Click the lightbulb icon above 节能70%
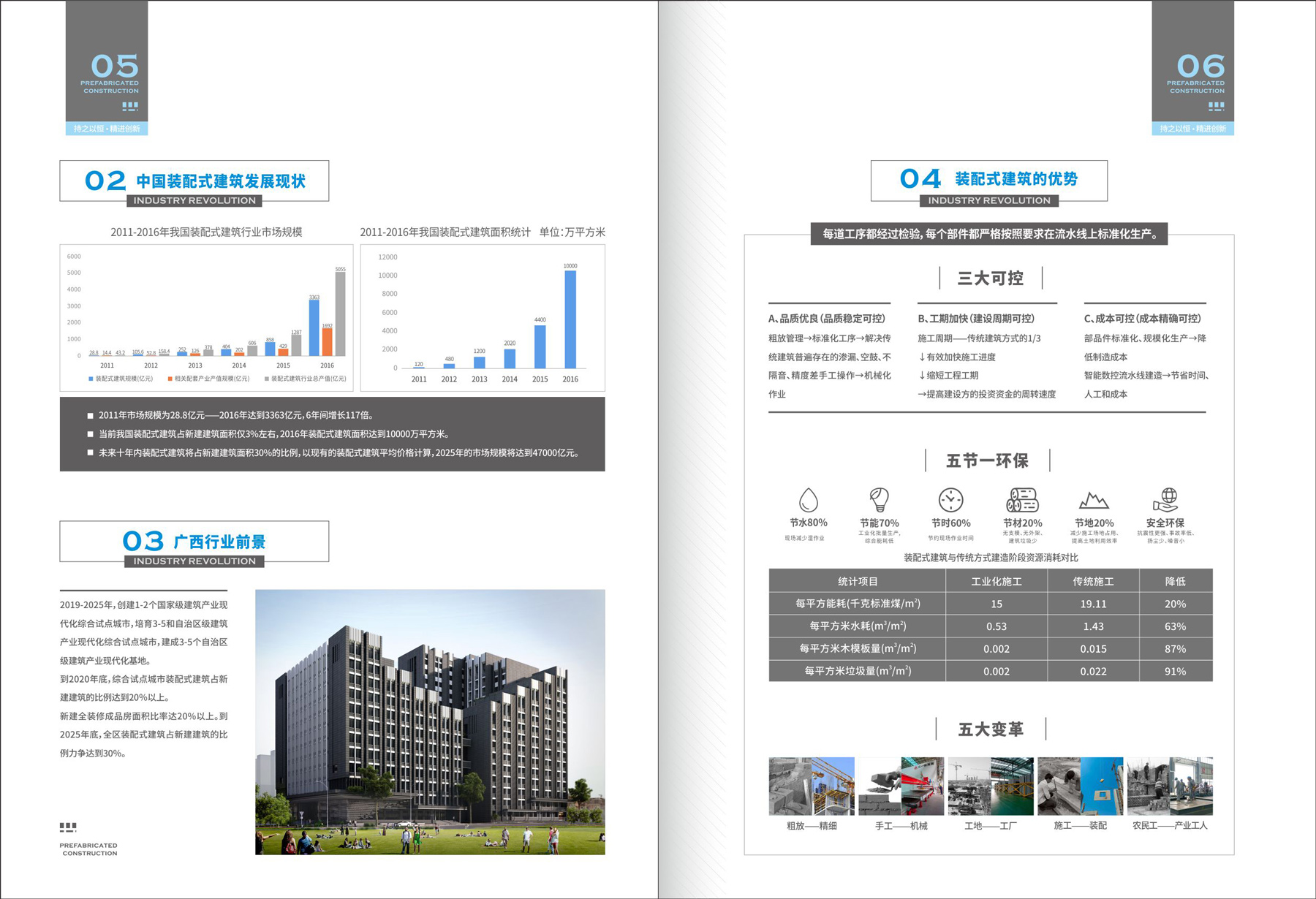This screenshot has height=899, width=1316. (x=879, y=500)
